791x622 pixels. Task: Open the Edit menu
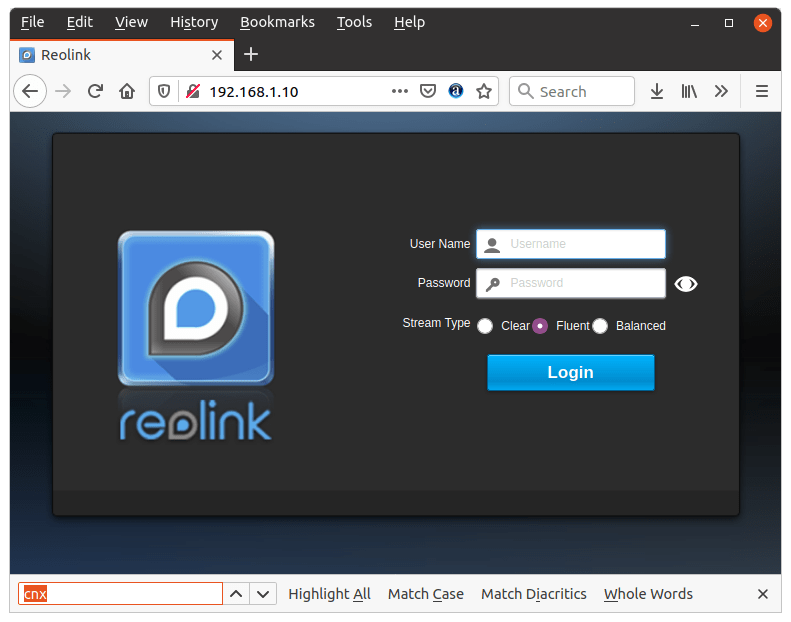click(x=80, y=22)
